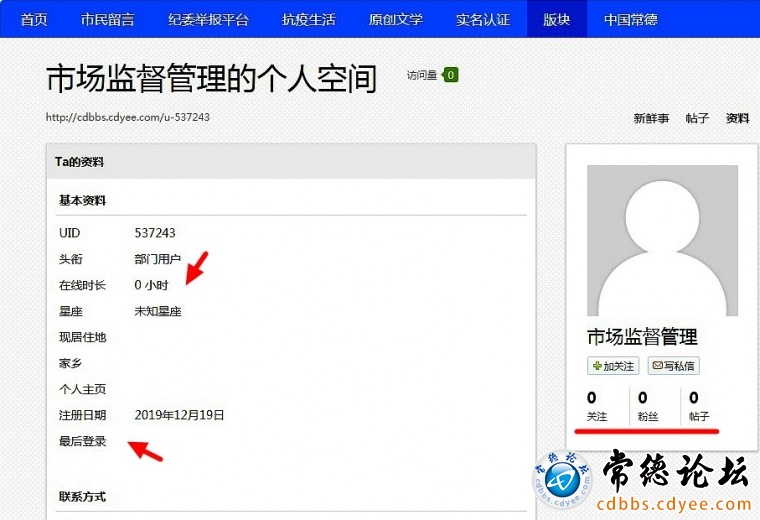Open the 首页 navigation item
The image size is (760, 520).
34,19
